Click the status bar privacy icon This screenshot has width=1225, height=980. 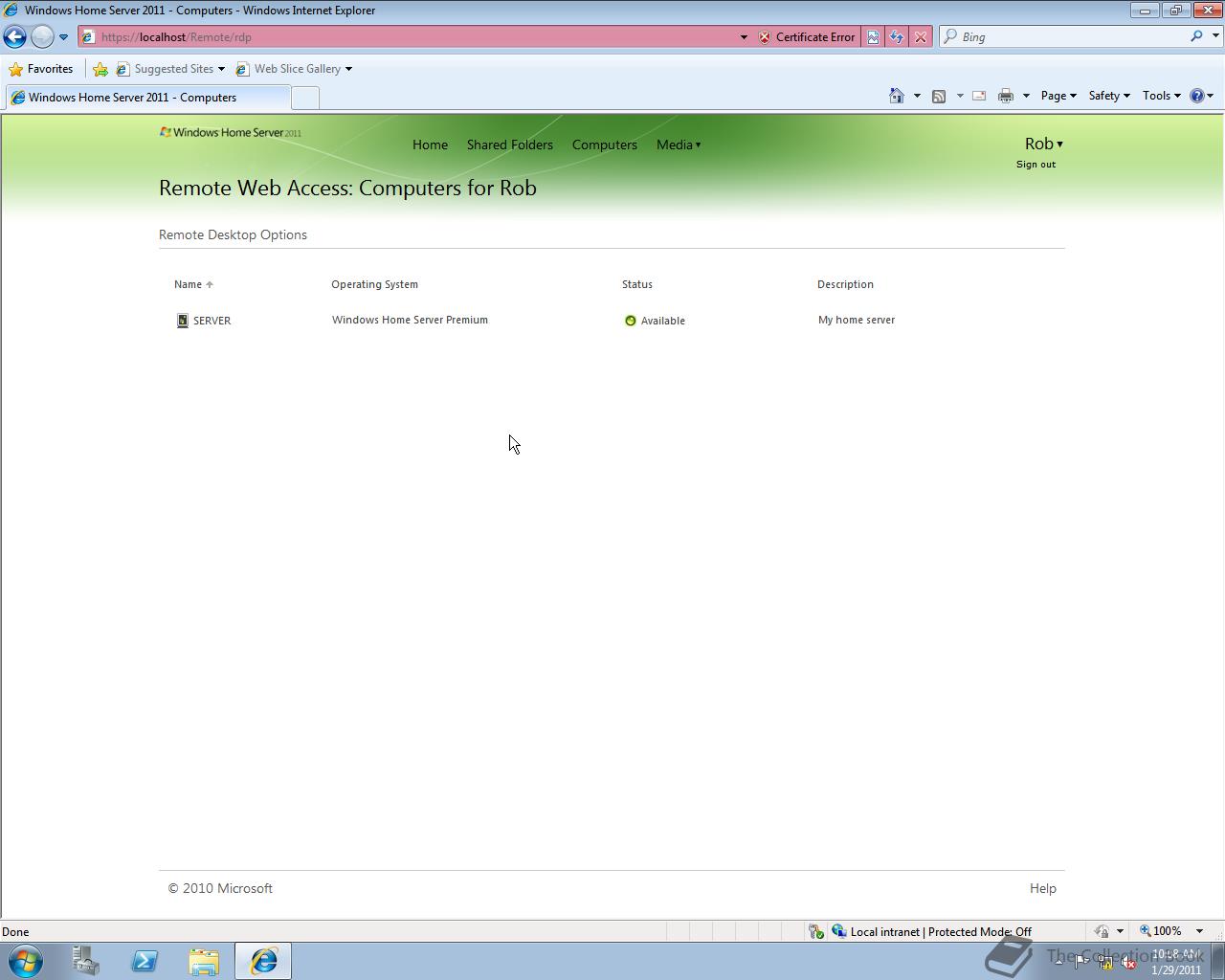1102,931
